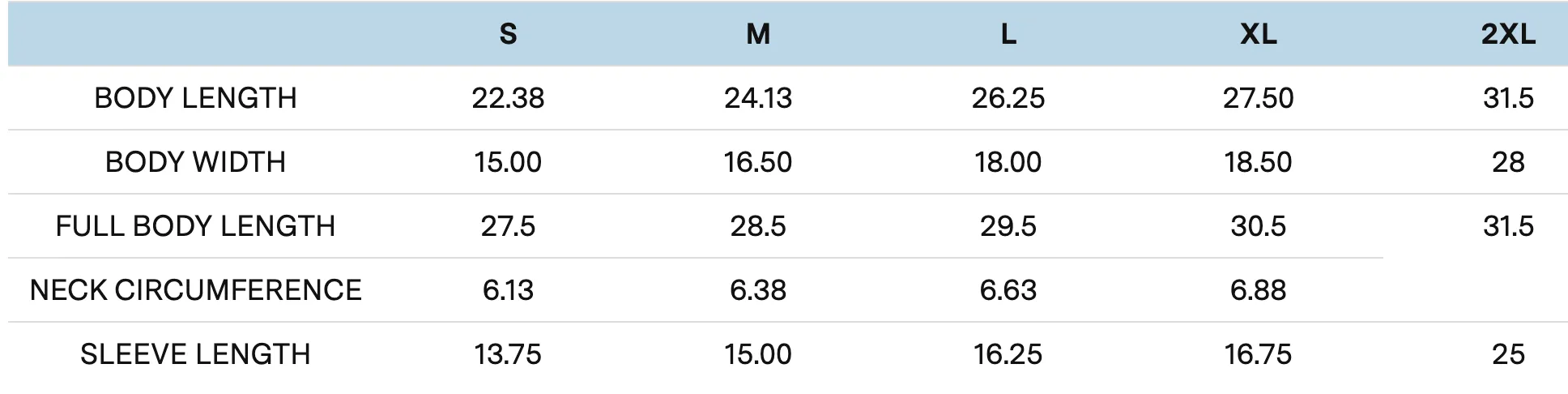Click the NECK CIRCUMFERENCE row label

click(x=195, y=290)
